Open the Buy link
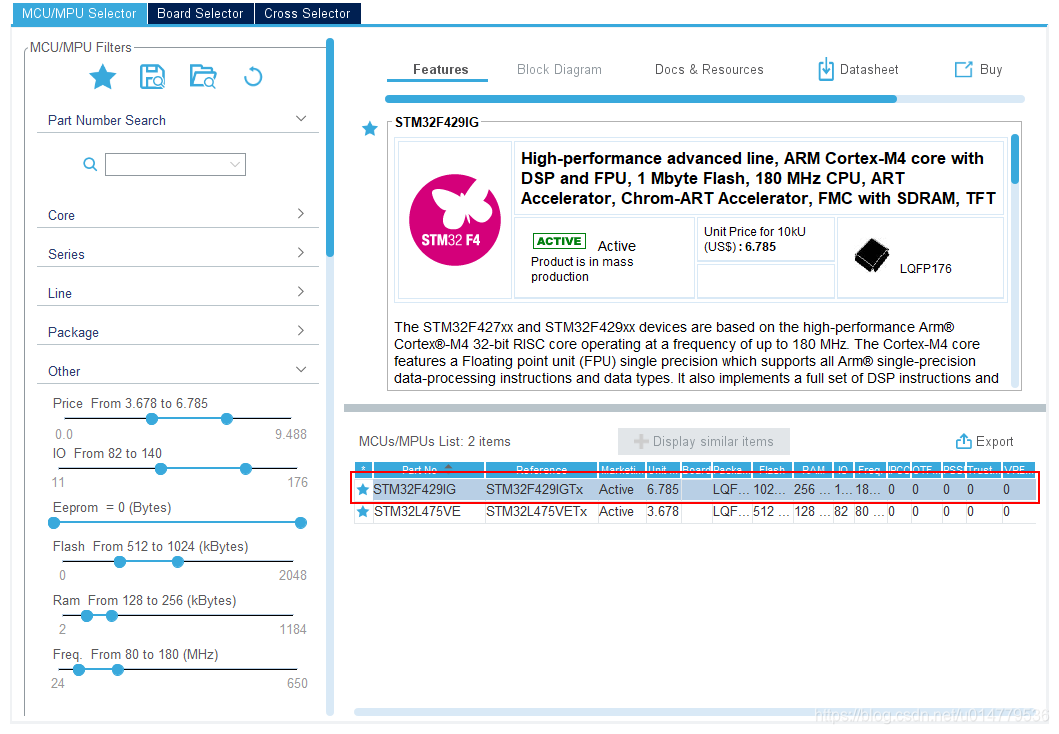1059x734 pixels. coord(978,70)
